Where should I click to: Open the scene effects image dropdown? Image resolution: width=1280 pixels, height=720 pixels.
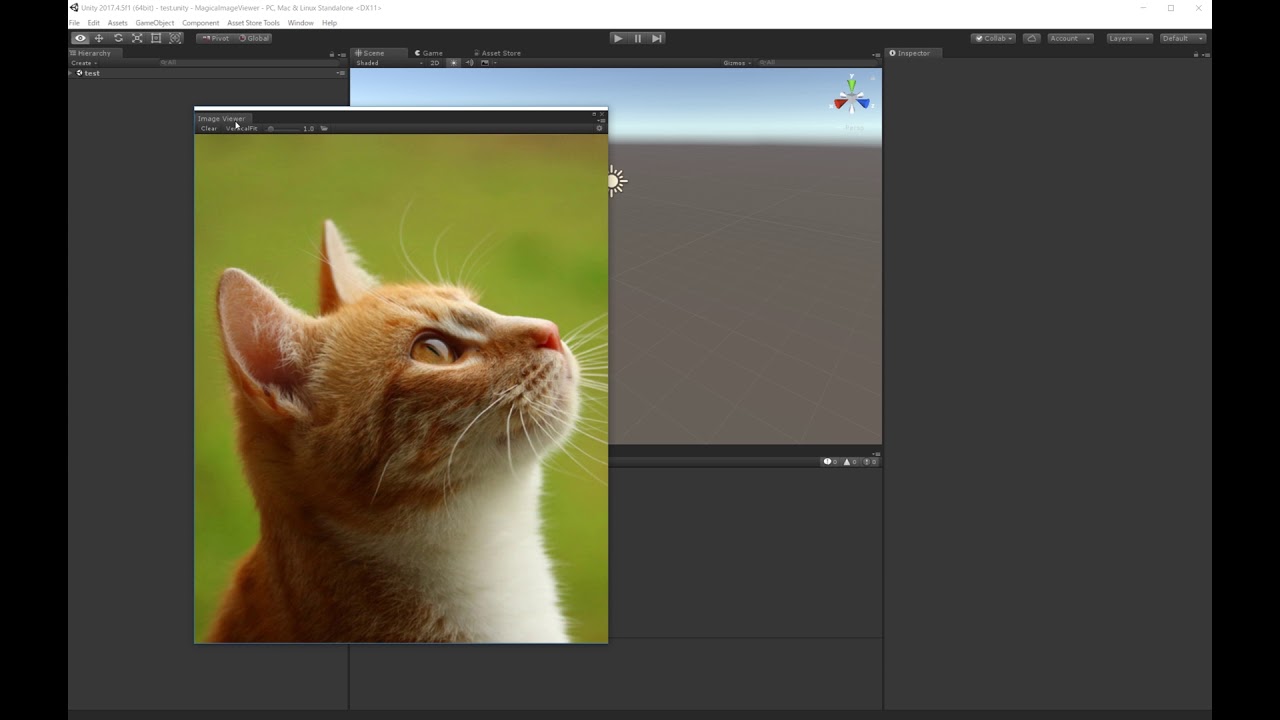click(x=487, y=63)
